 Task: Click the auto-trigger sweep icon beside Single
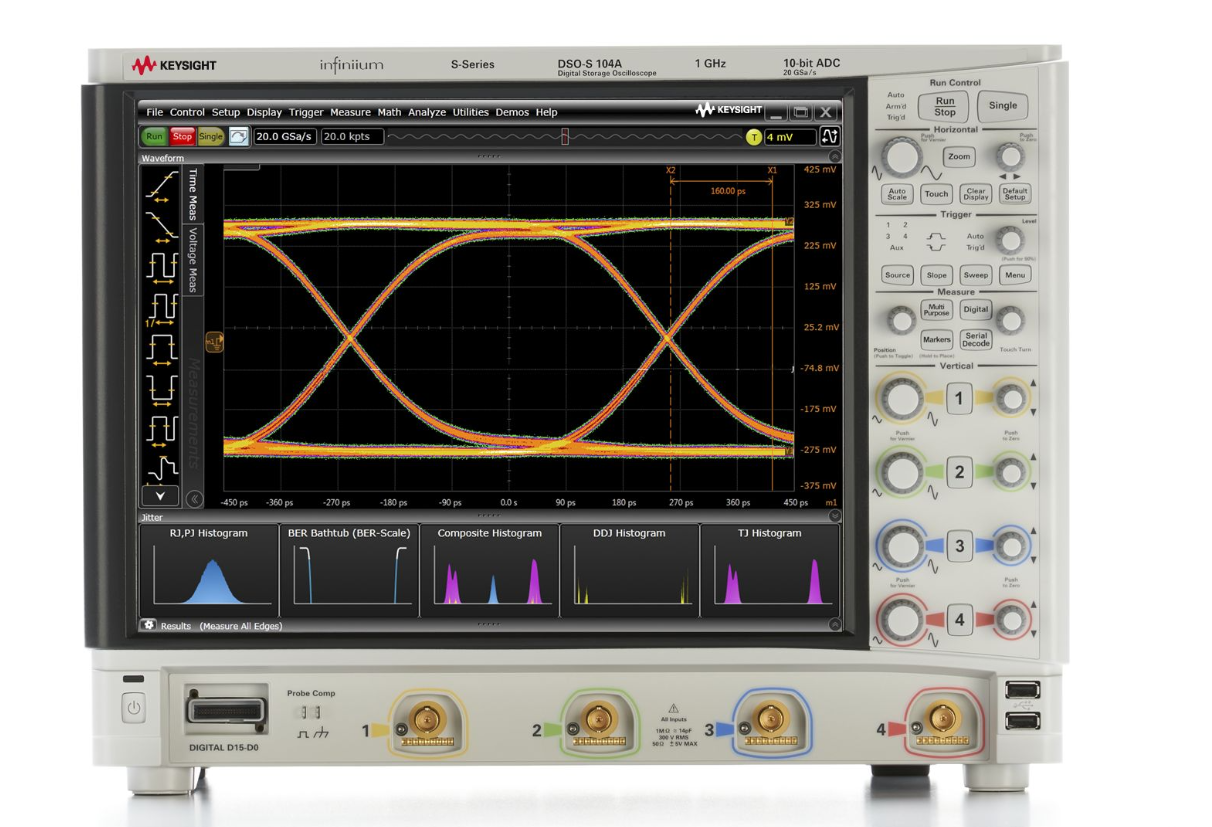point(240,137)
